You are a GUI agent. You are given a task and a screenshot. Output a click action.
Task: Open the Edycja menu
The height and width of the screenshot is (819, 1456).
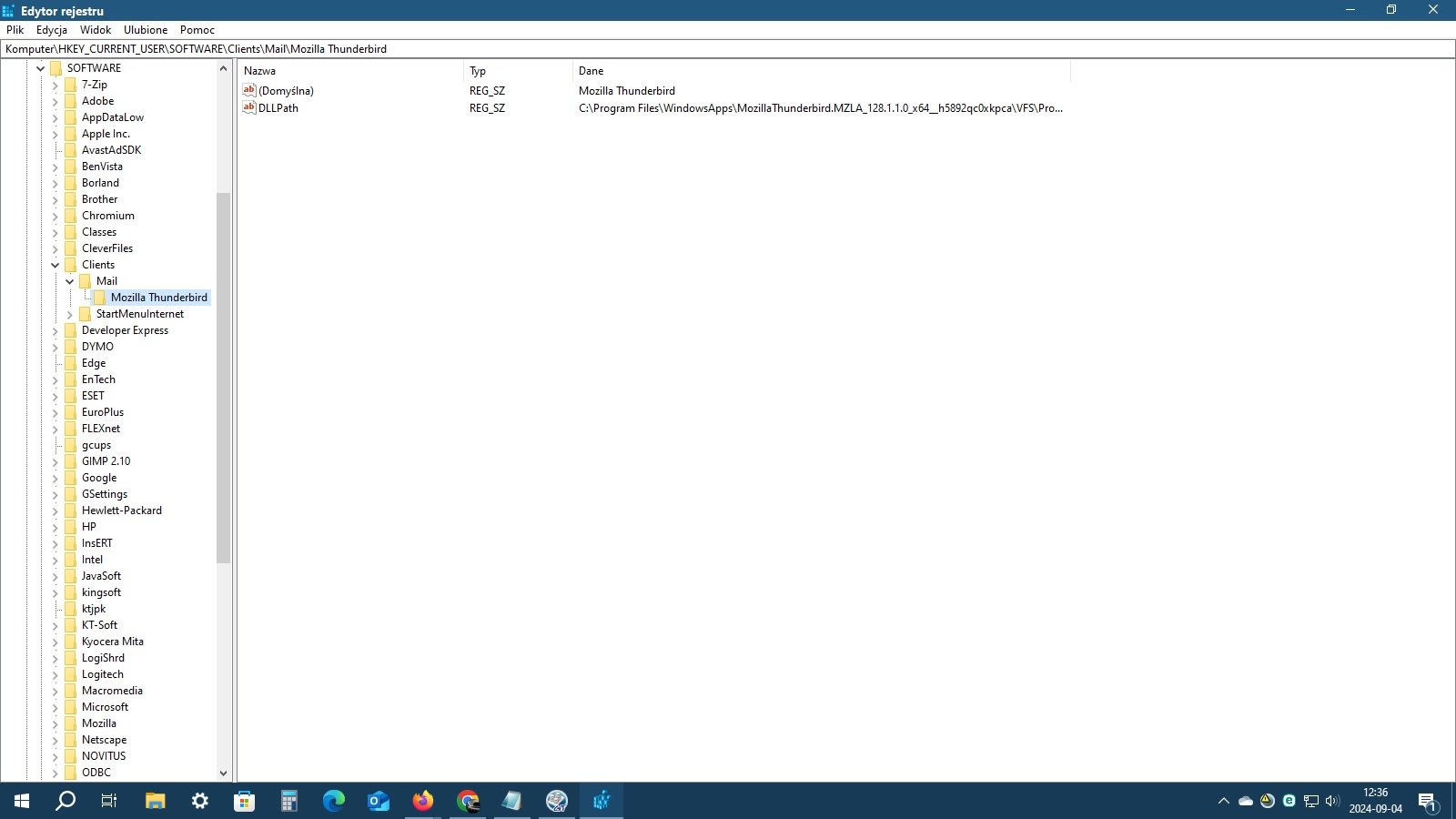point(52,30)
